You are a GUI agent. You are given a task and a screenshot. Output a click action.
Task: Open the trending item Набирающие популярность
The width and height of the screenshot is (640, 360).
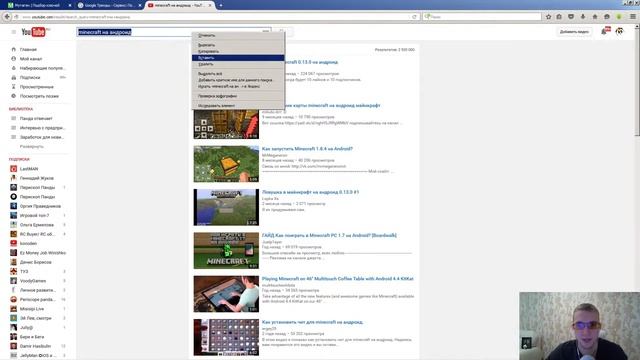[42, 68]
